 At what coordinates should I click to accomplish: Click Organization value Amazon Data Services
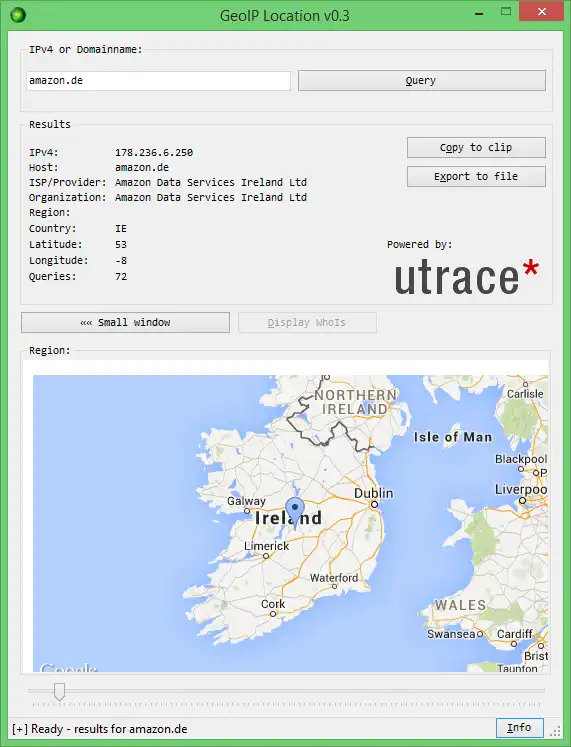click(211, 197)
